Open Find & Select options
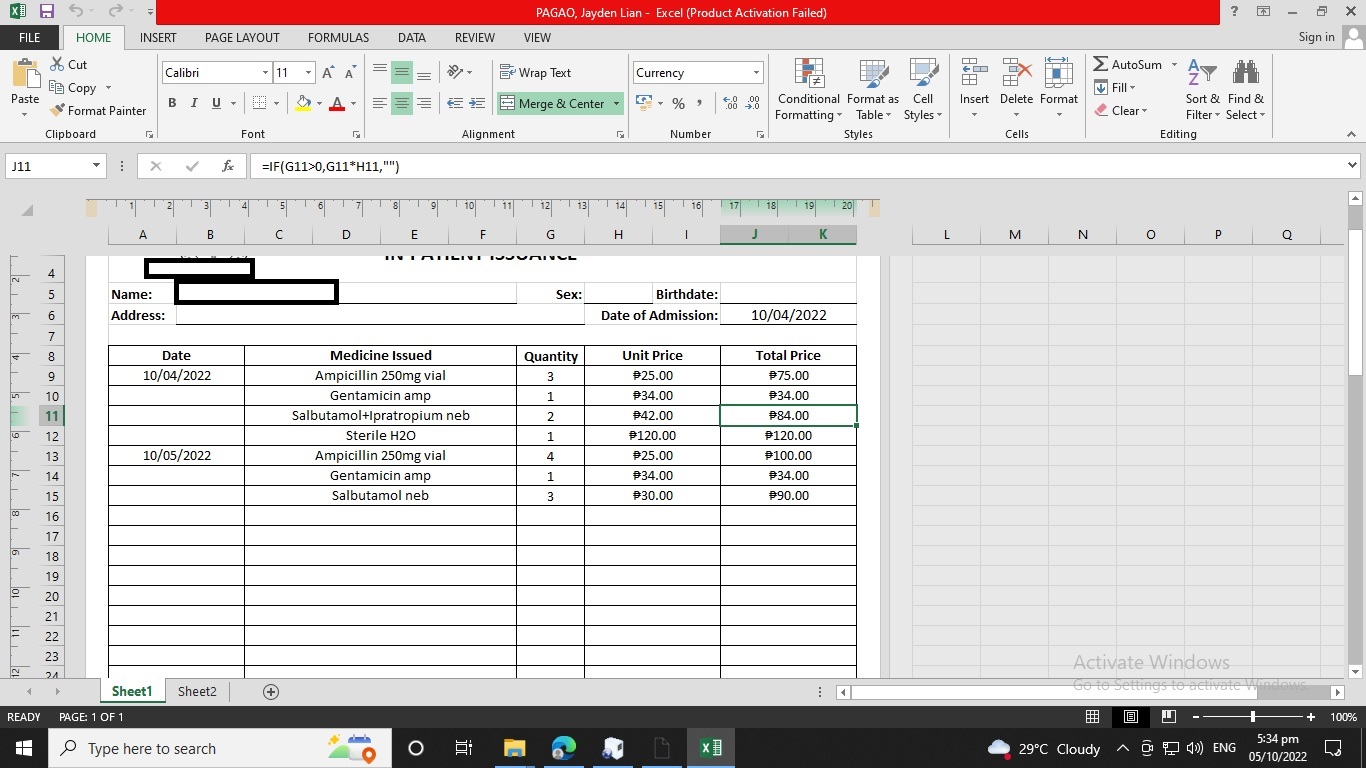The width and height of the screenshot is (1366, 768). pos(1246,88)
